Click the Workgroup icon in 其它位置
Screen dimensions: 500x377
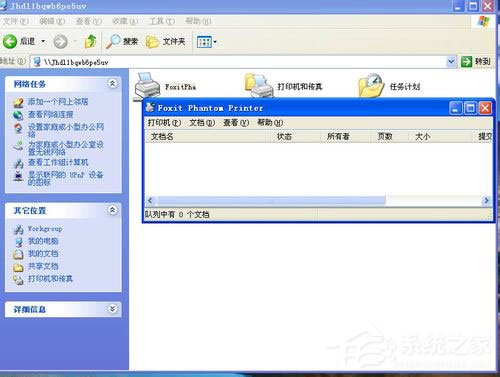(x=18, y=229)
